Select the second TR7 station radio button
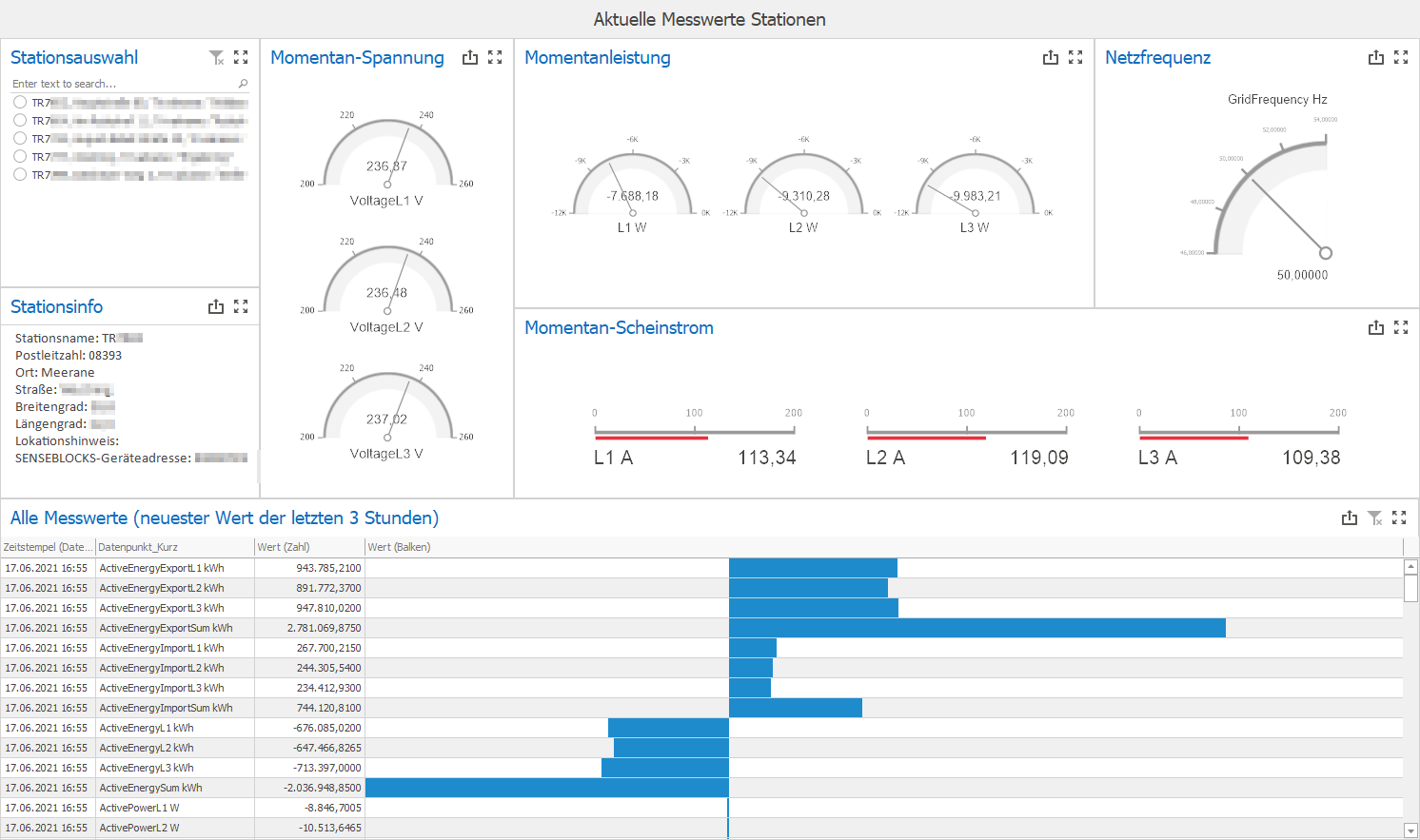Viewport: 1420px width, 840px height. point(20,120)
